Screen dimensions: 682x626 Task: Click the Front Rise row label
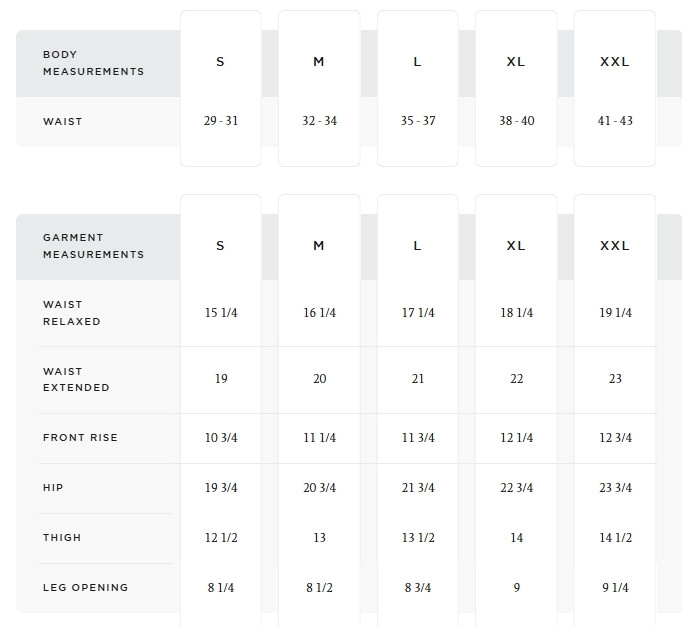[80, 438]
